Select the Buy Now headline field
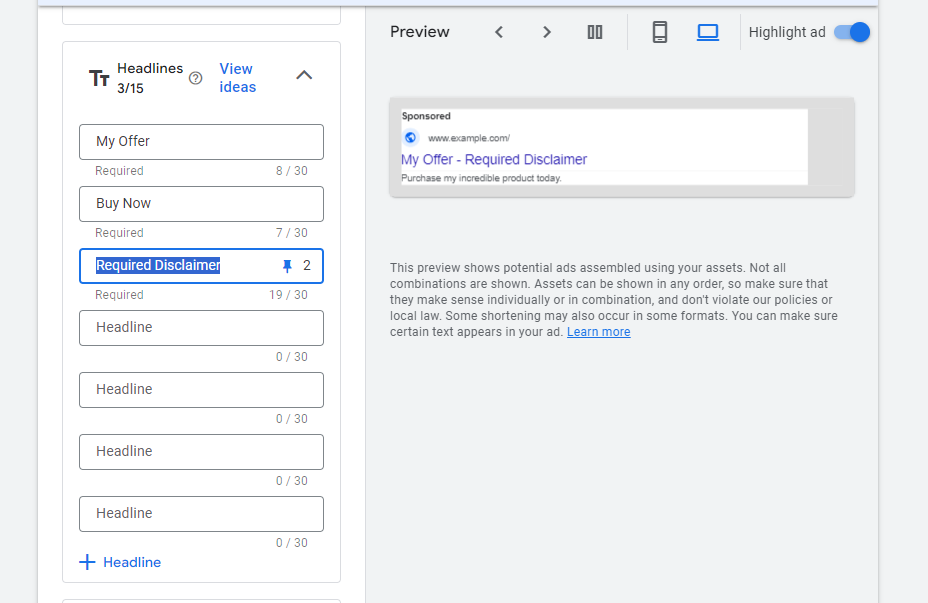The width and height of the screenshot is (928, 603). point(200,204)
